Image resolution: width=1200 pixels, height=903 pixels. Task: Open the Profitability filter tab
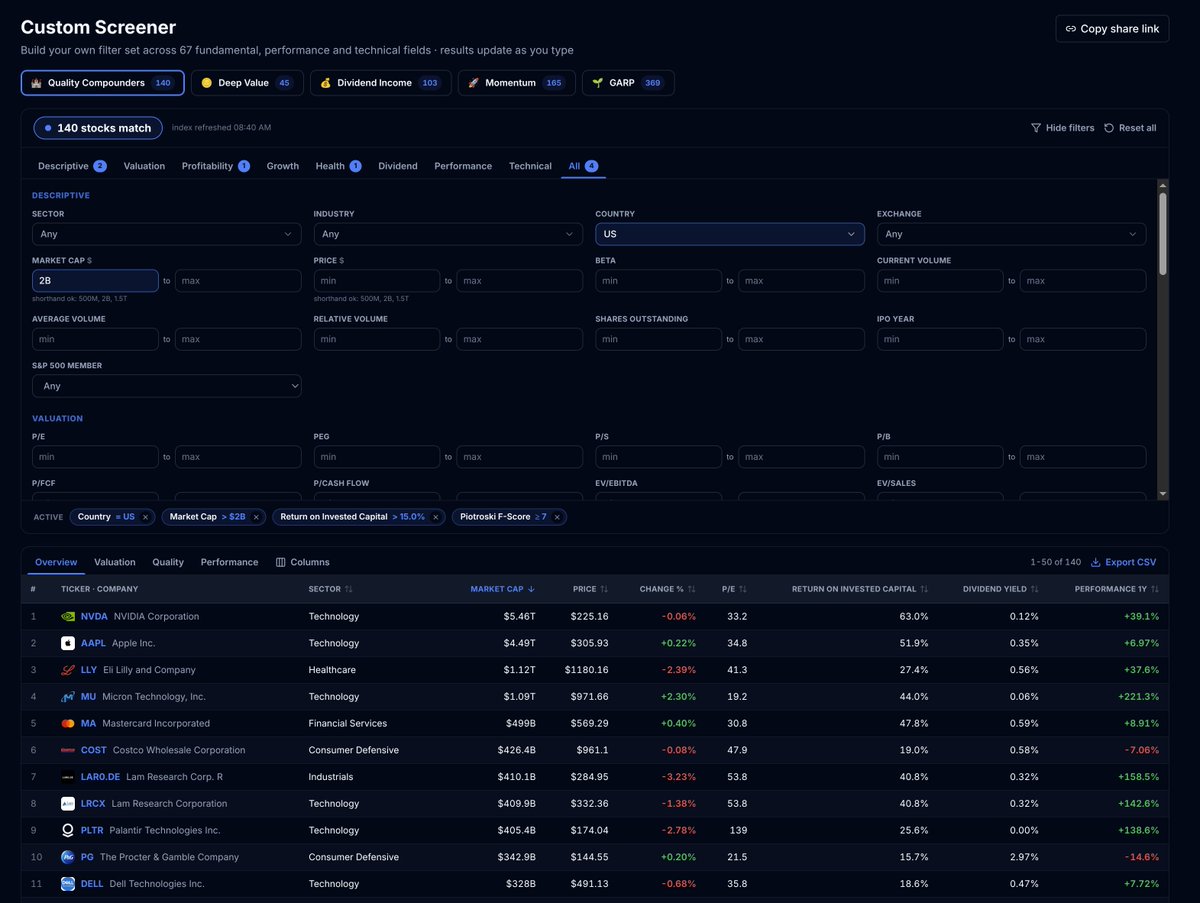[x=216, y=166]
